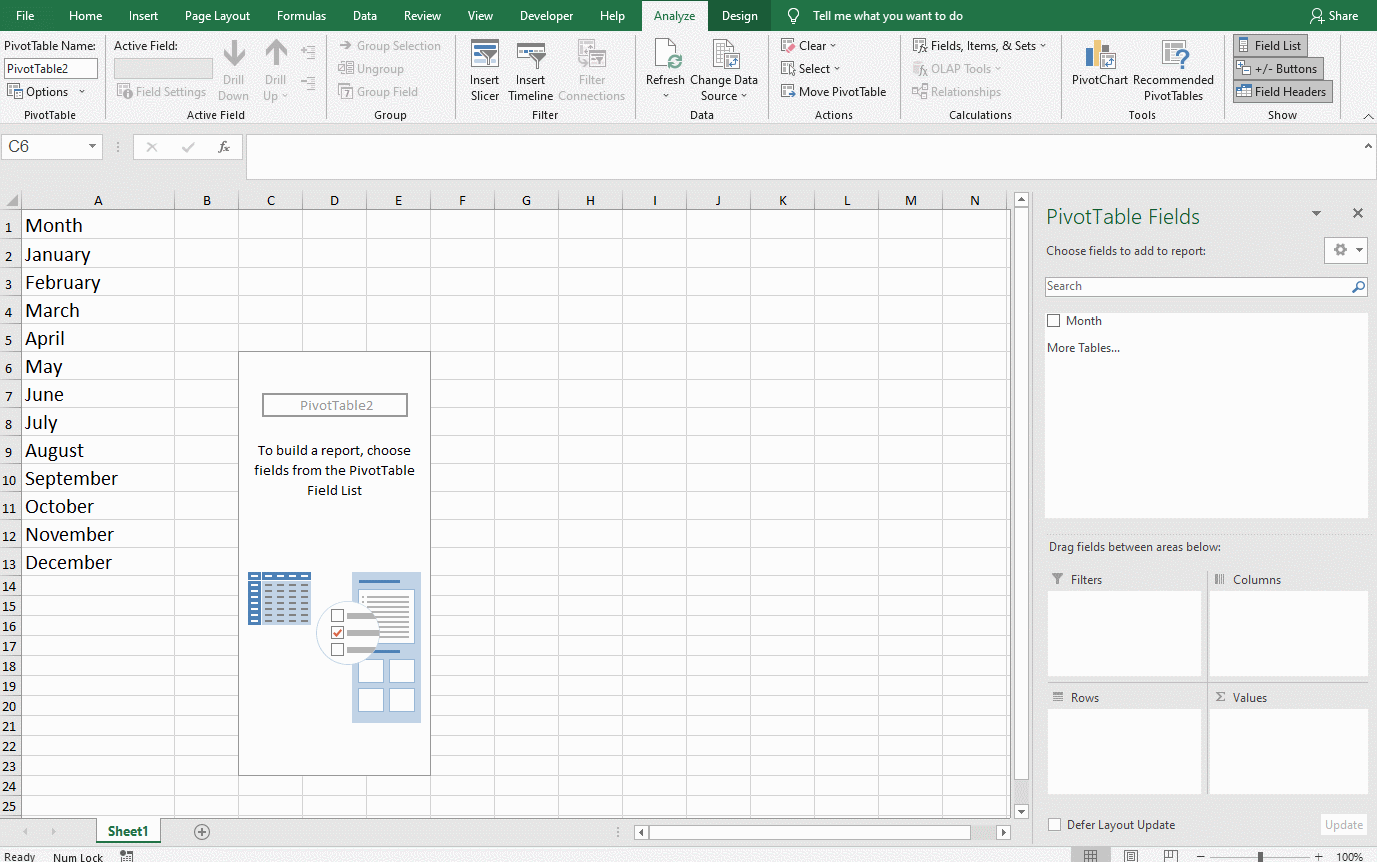This screenshot has width=1377, height=862.
Task: Open the Formulas ribbon tab
Action: (x=301, y=15)
